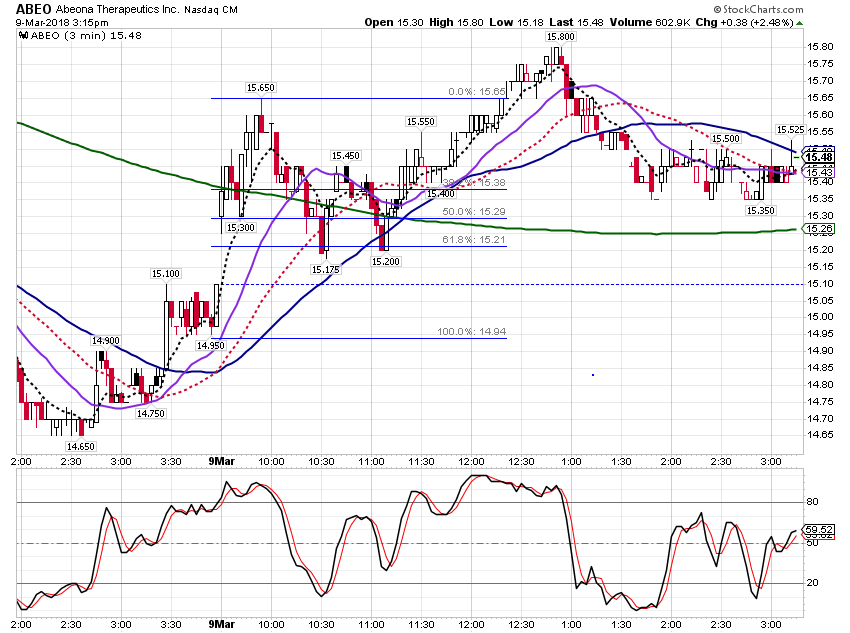This screenshot has width=850, height=633.
Task: Click the 14.650 low price label
Action: (80, 447)
